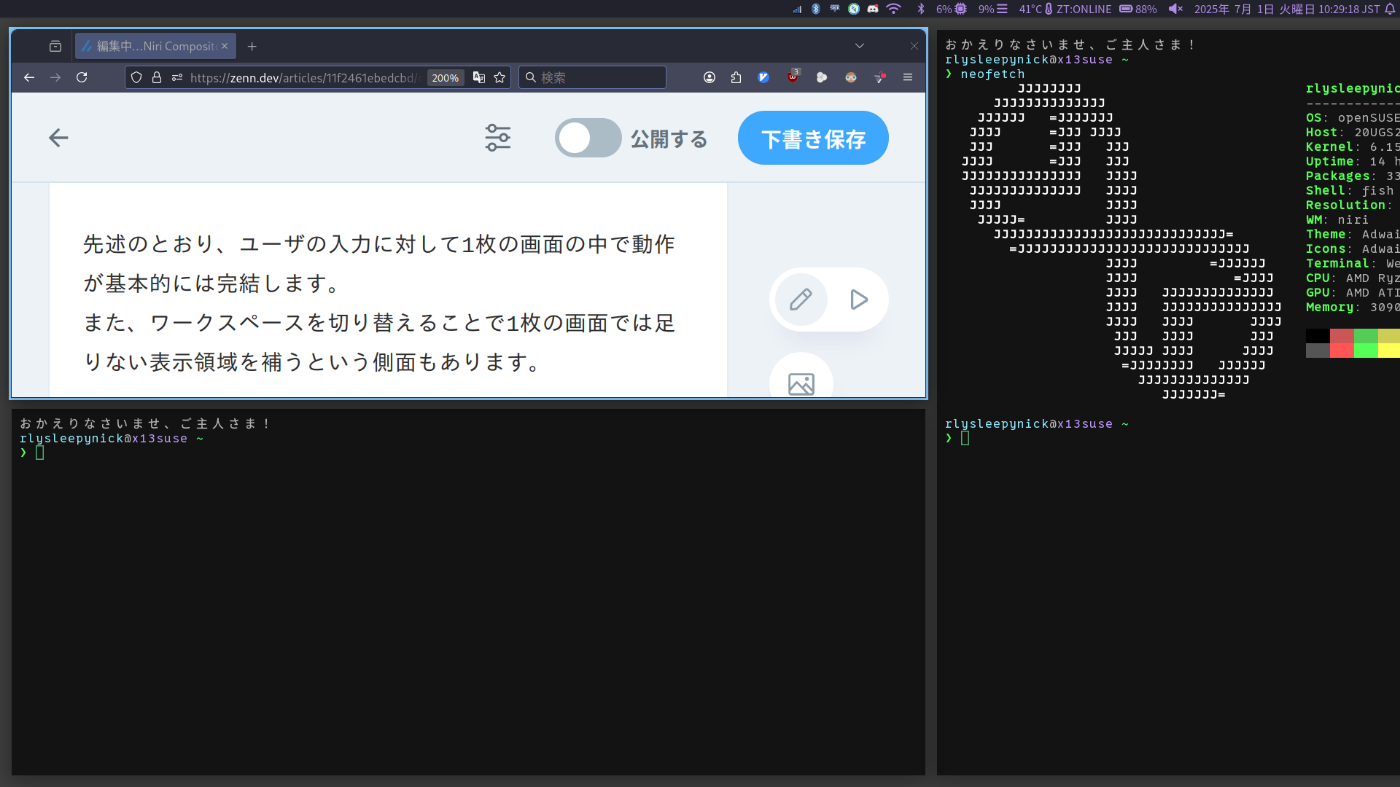This screenshot has width=1400, height=787.
Task: Switch to preview with play icon
Action: pos(858,299)
